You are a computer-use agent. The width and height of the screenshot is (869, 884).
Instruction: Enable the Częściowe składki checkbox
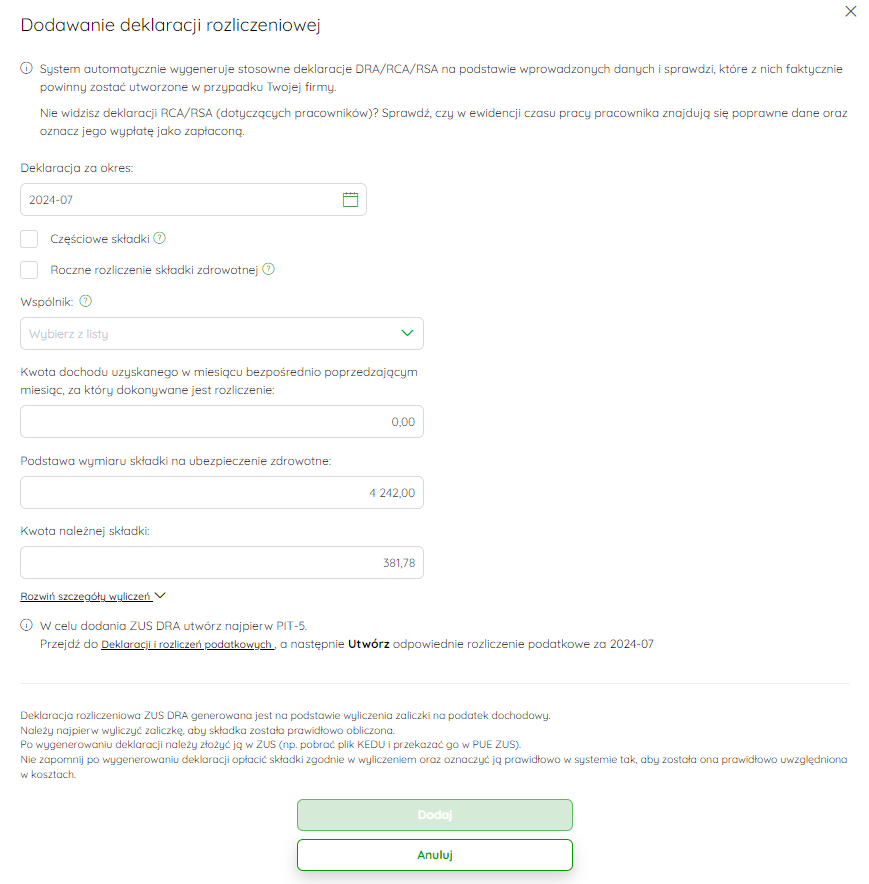pos(29,238)
